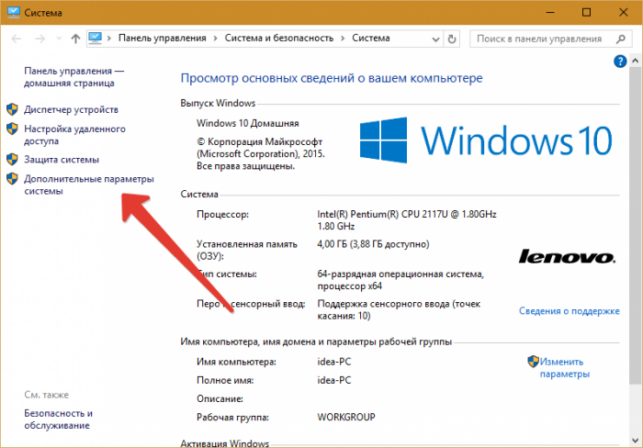Go up one level with the Up arrow
Viewport: 643px width, 448px height.
75,39
